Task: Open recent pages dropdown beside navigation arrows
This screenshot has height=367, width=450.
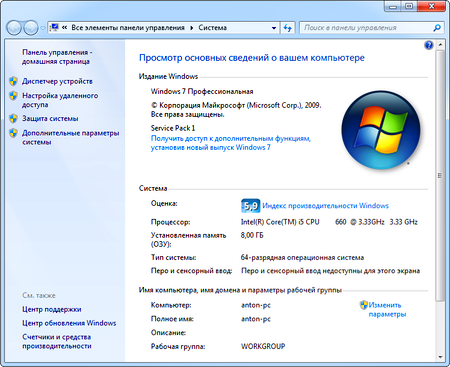Action: 43,28
